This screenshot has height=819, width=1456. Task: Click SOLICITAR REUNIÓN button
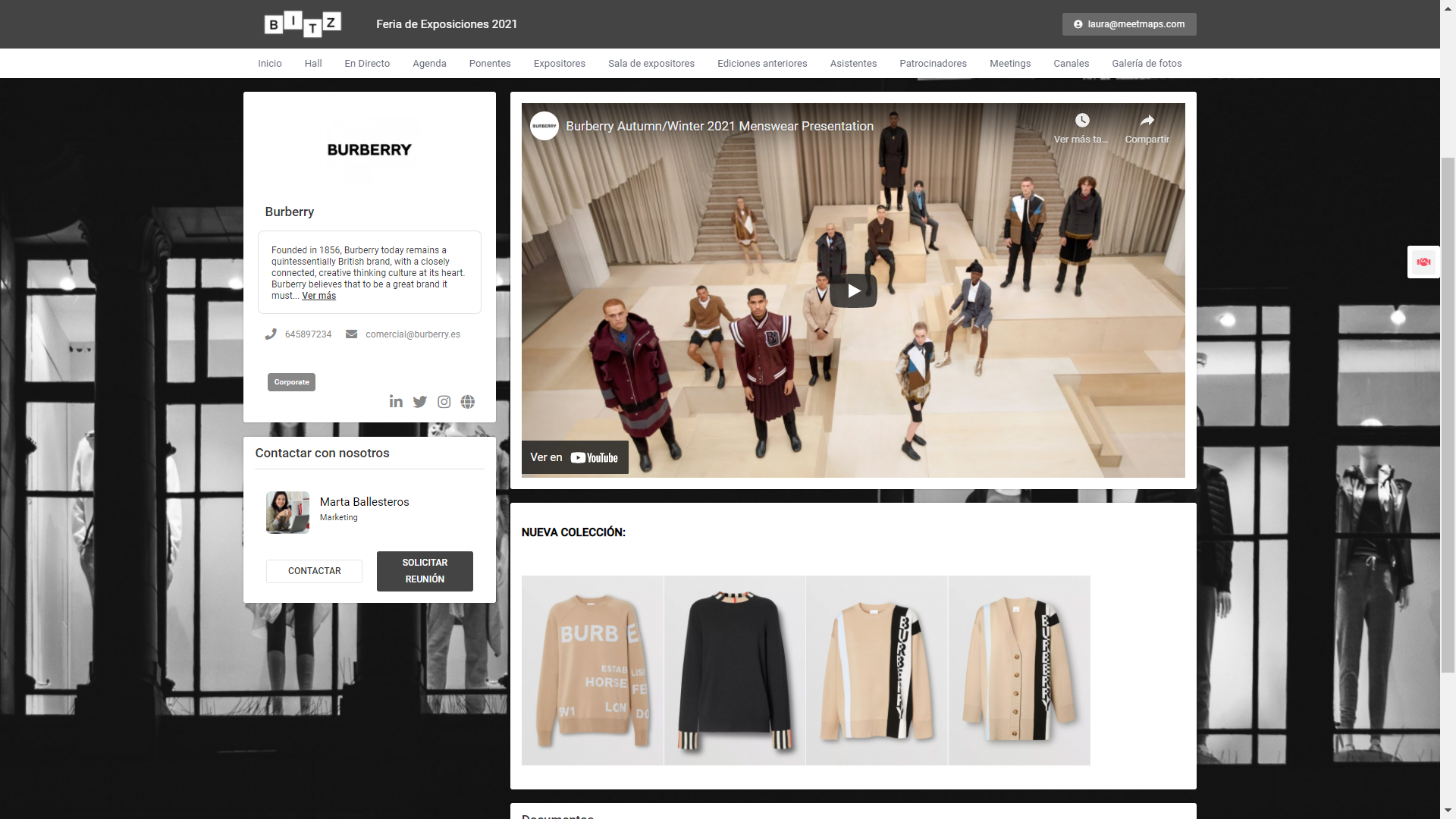click(x=425, y=571)
